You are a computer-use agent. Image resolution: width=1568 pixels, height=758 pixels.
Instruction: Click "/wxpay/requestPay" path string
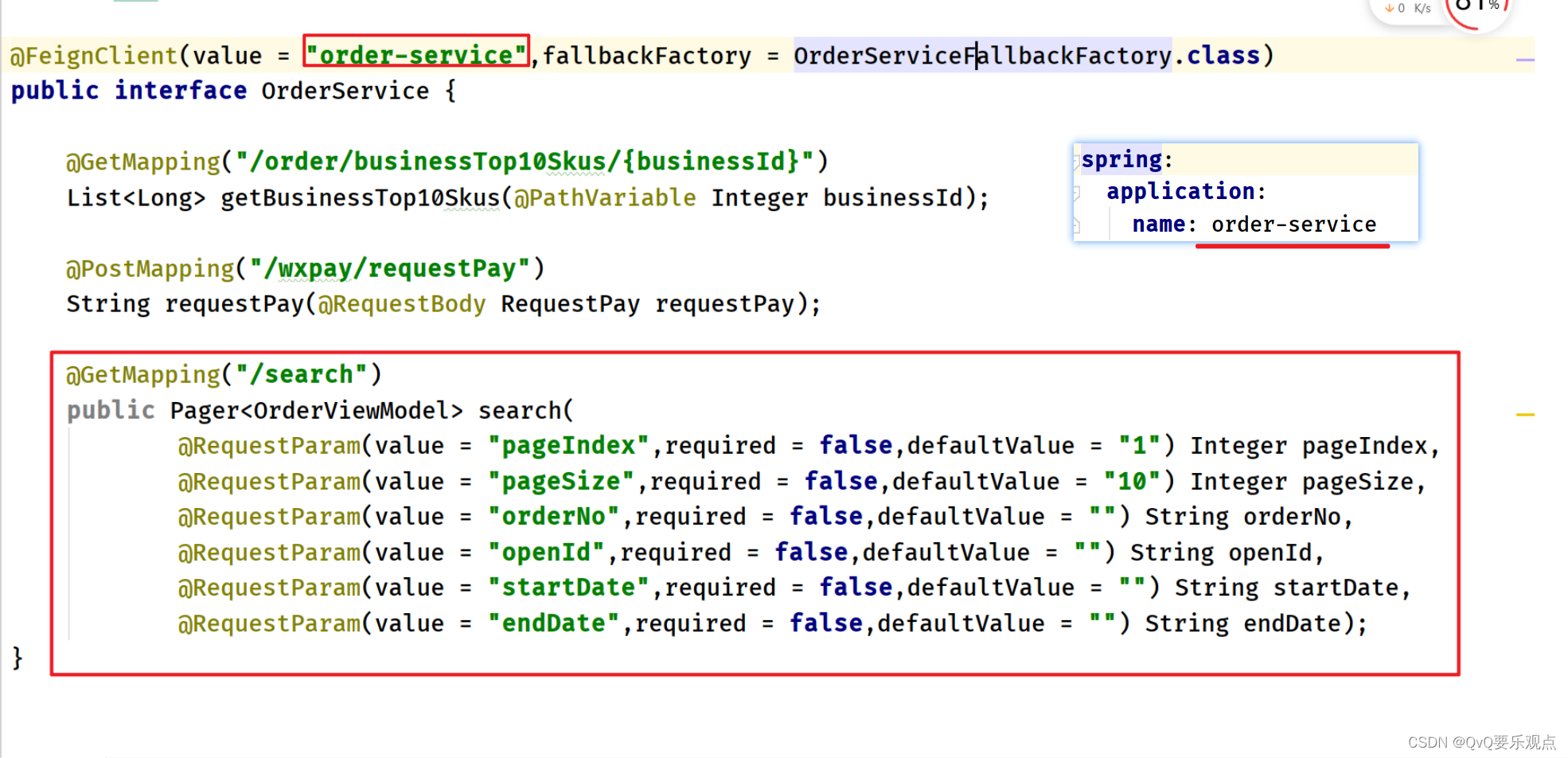pos(390,268)
